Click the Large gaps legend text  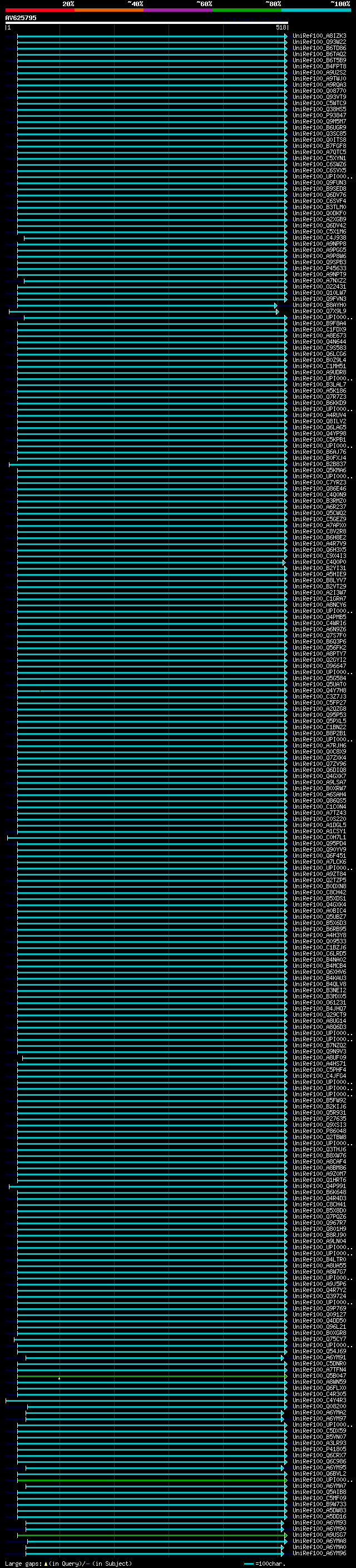click(68, 1563)
